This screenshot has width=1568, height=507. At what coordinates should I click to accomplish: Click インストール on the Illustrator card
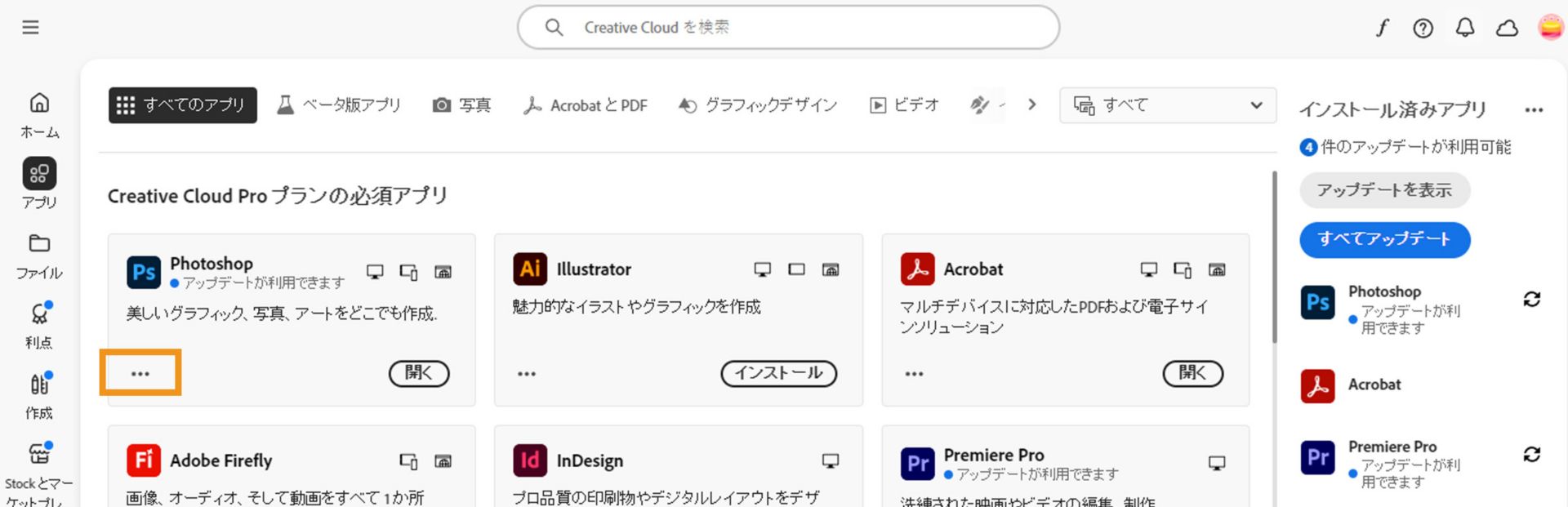coord(778,373)
